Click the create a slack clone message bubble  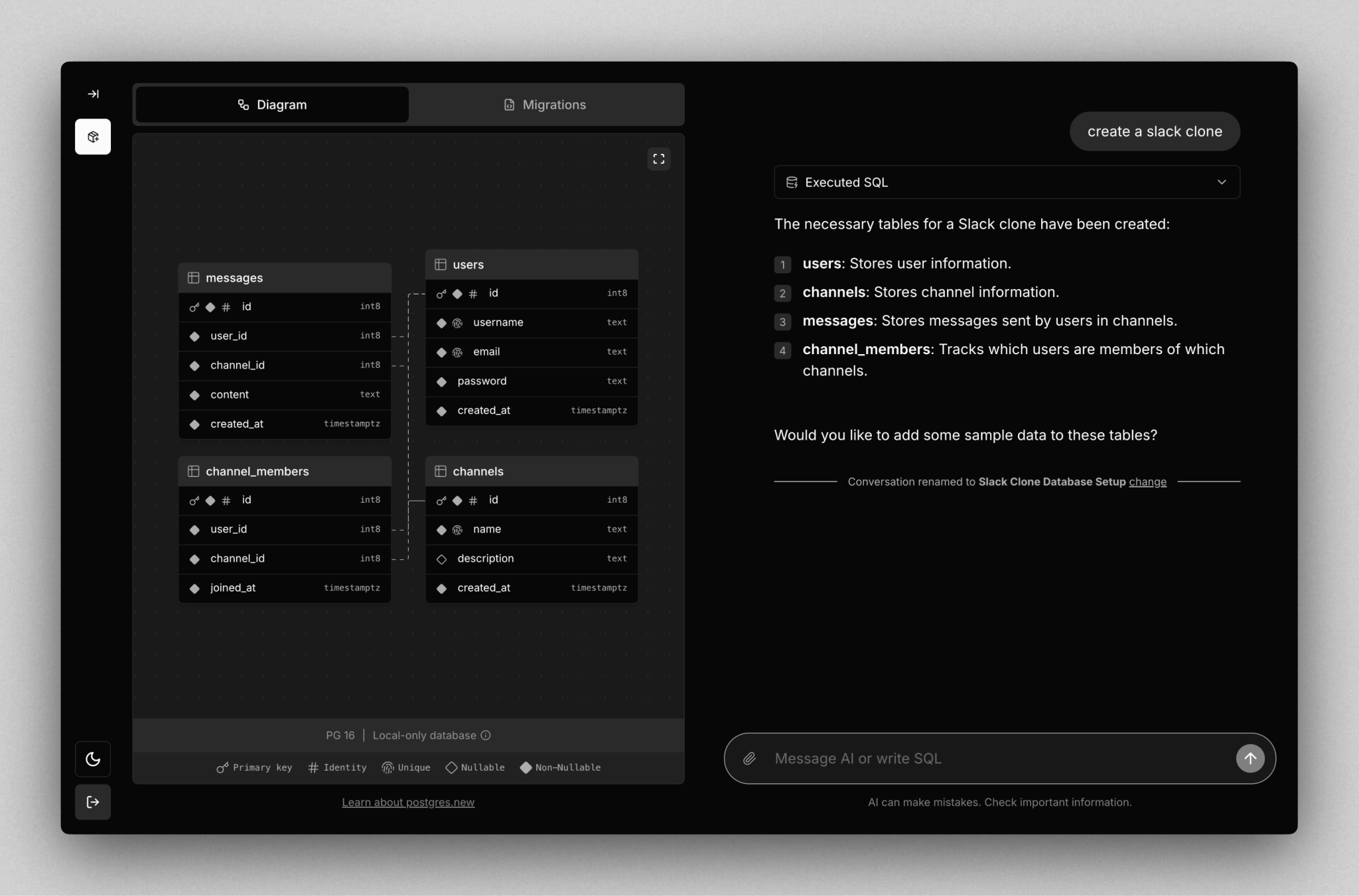(1154, 131)
